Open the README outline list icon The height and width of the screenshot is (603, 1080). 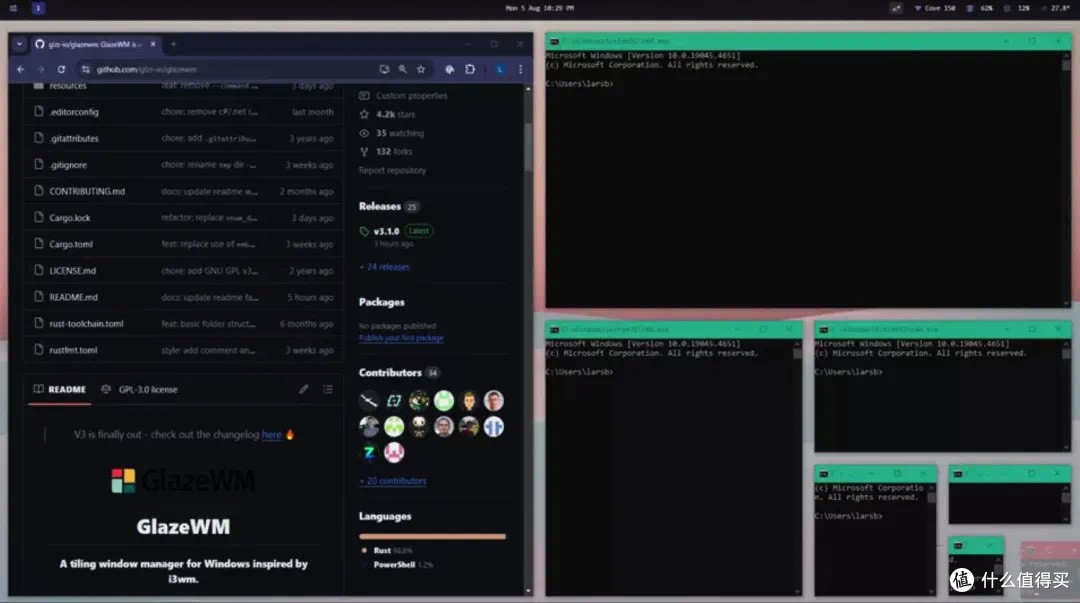coord(328,389)
